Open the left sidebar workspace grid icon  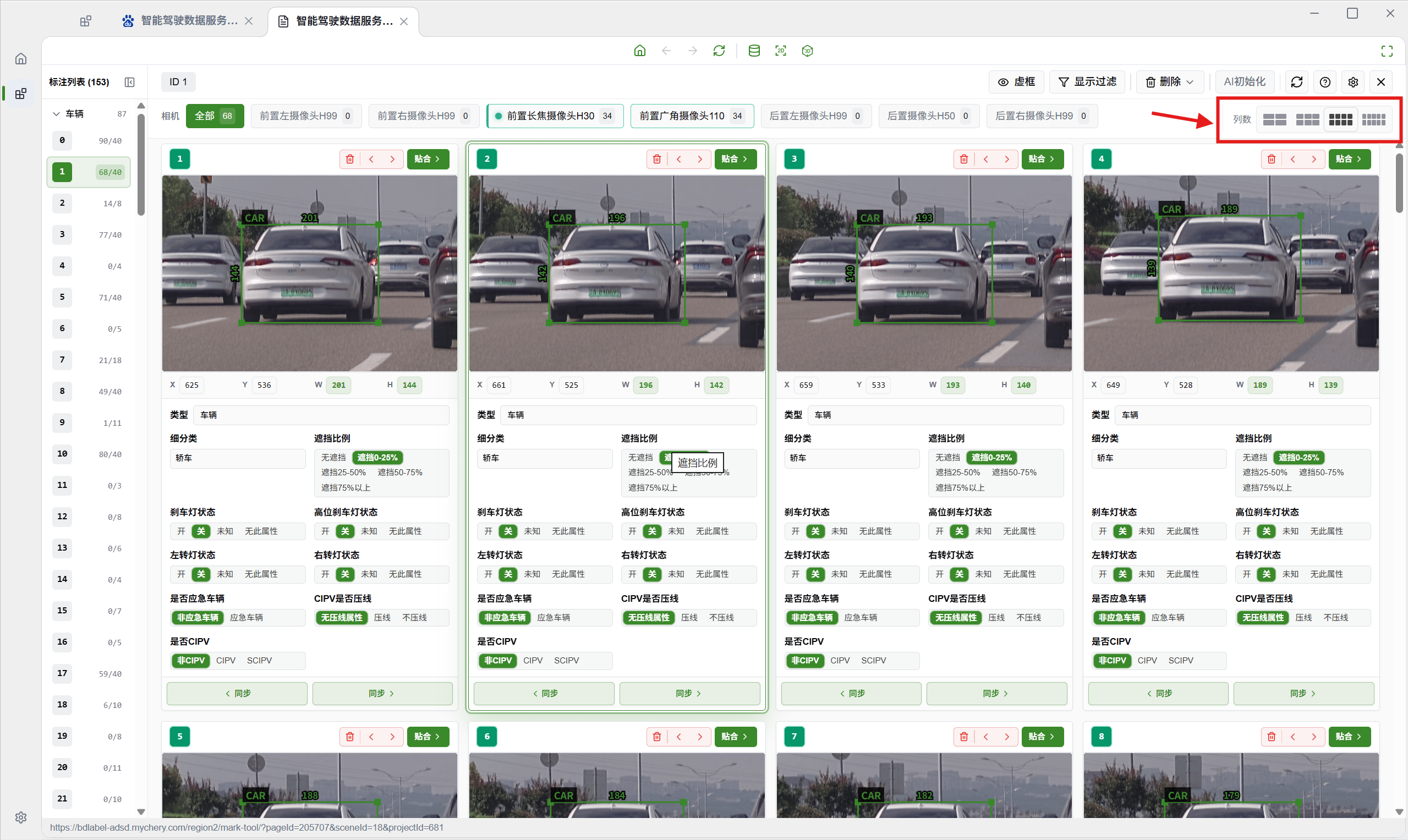(21, 94)
